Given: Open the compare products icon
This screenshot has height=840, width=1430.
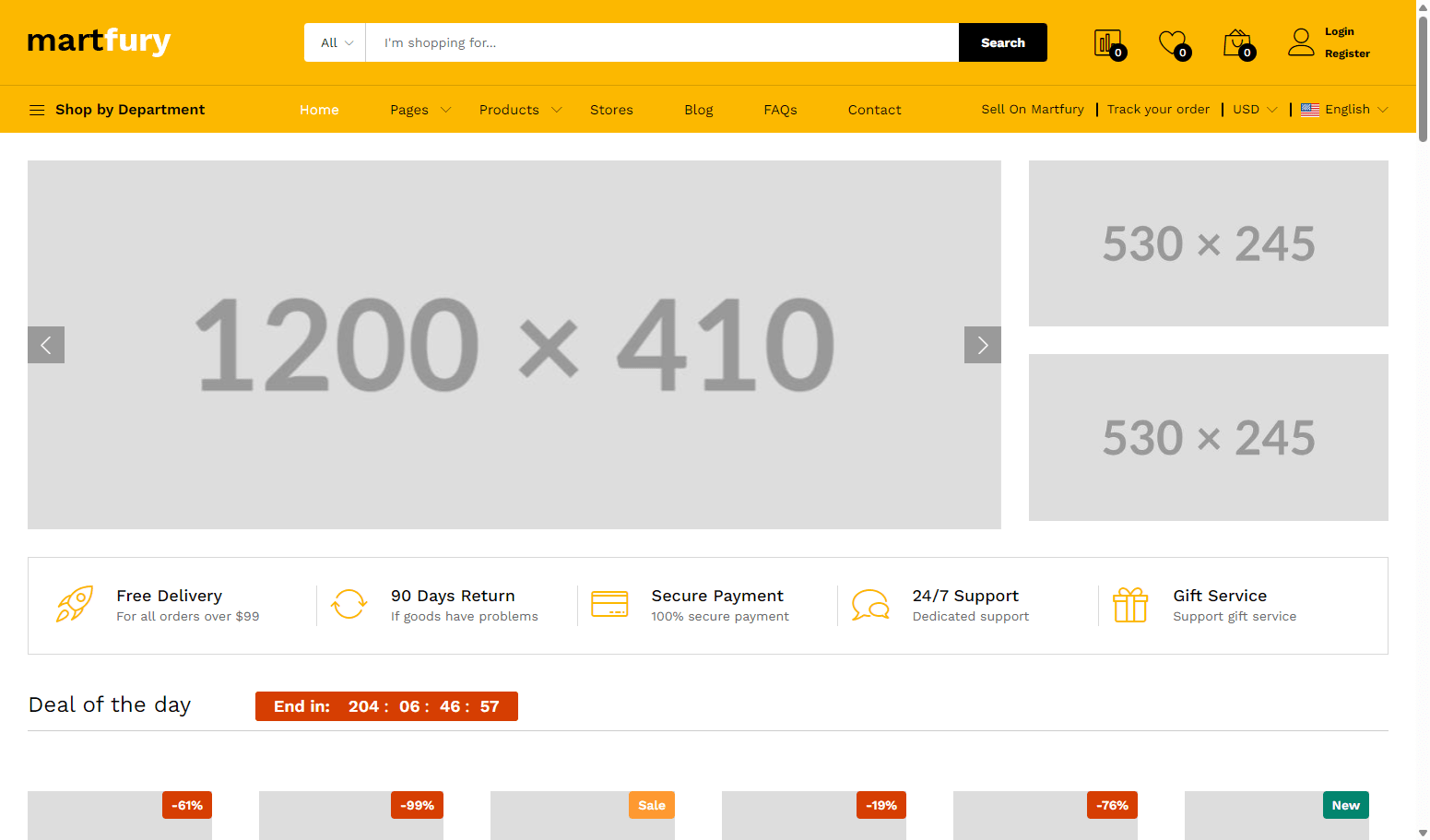Looking at the screenshot, I should tap(1109, 43).
